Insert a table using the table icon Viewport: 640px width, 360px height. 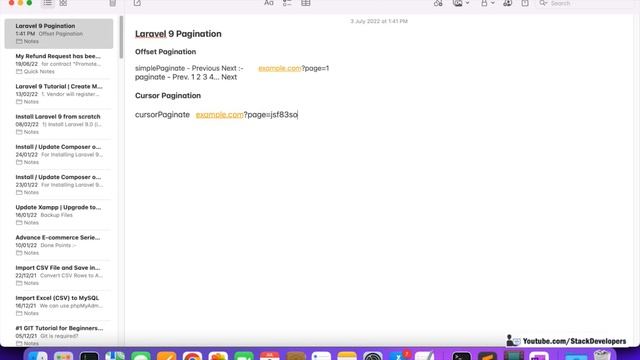pyautogui.click(x=306, y=3)
